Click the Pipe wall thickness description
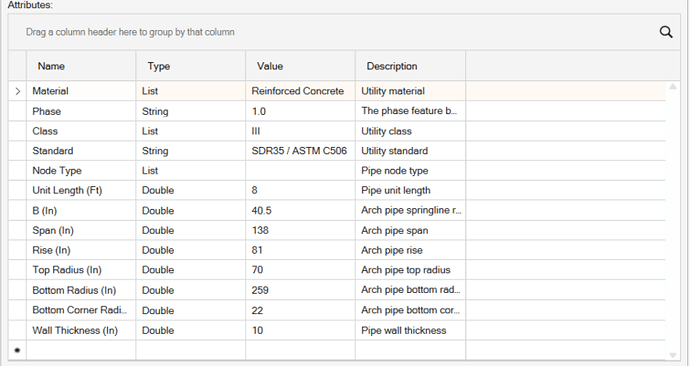This screenshot has width=690, height=366. tap(410, 330)
